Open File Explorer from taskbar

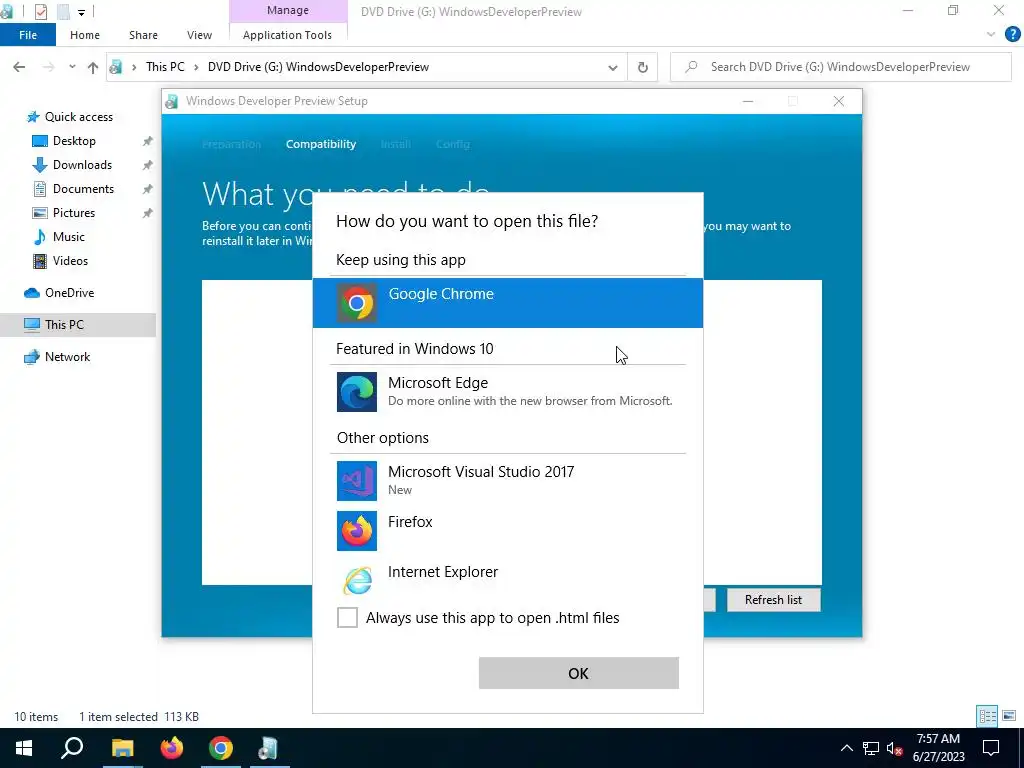122,748
